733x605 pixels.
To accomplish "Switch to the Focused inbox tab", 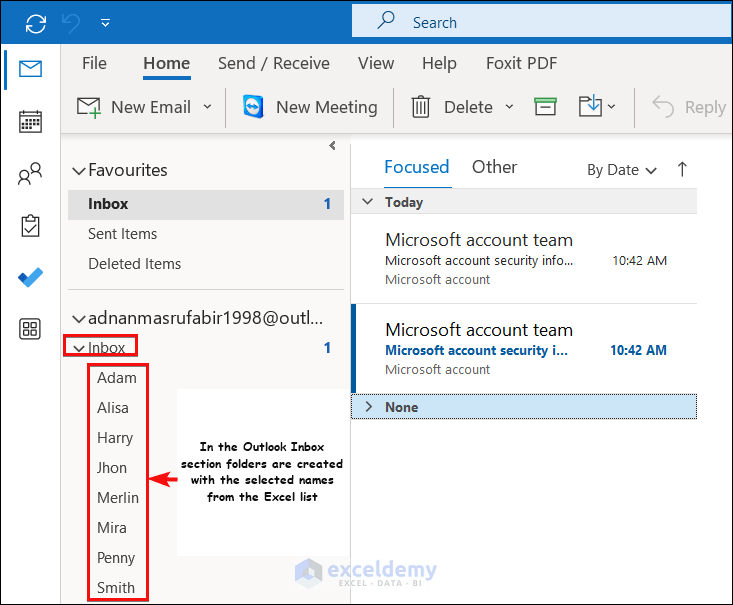I will 417,167.
